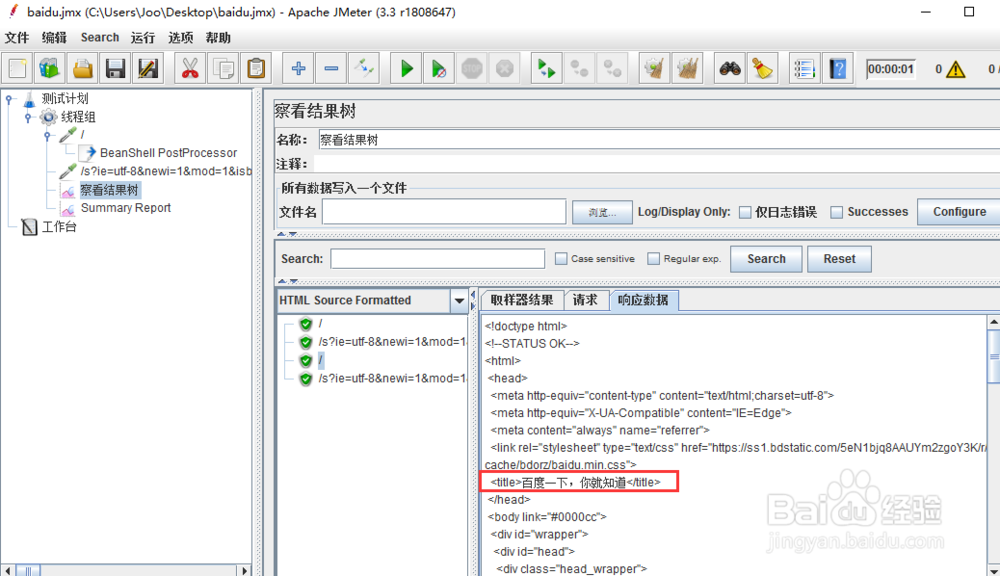Enable the Case sensitive checkbox
The image size is (1000, 576).
pyautogui.click(x=561, y=258)
